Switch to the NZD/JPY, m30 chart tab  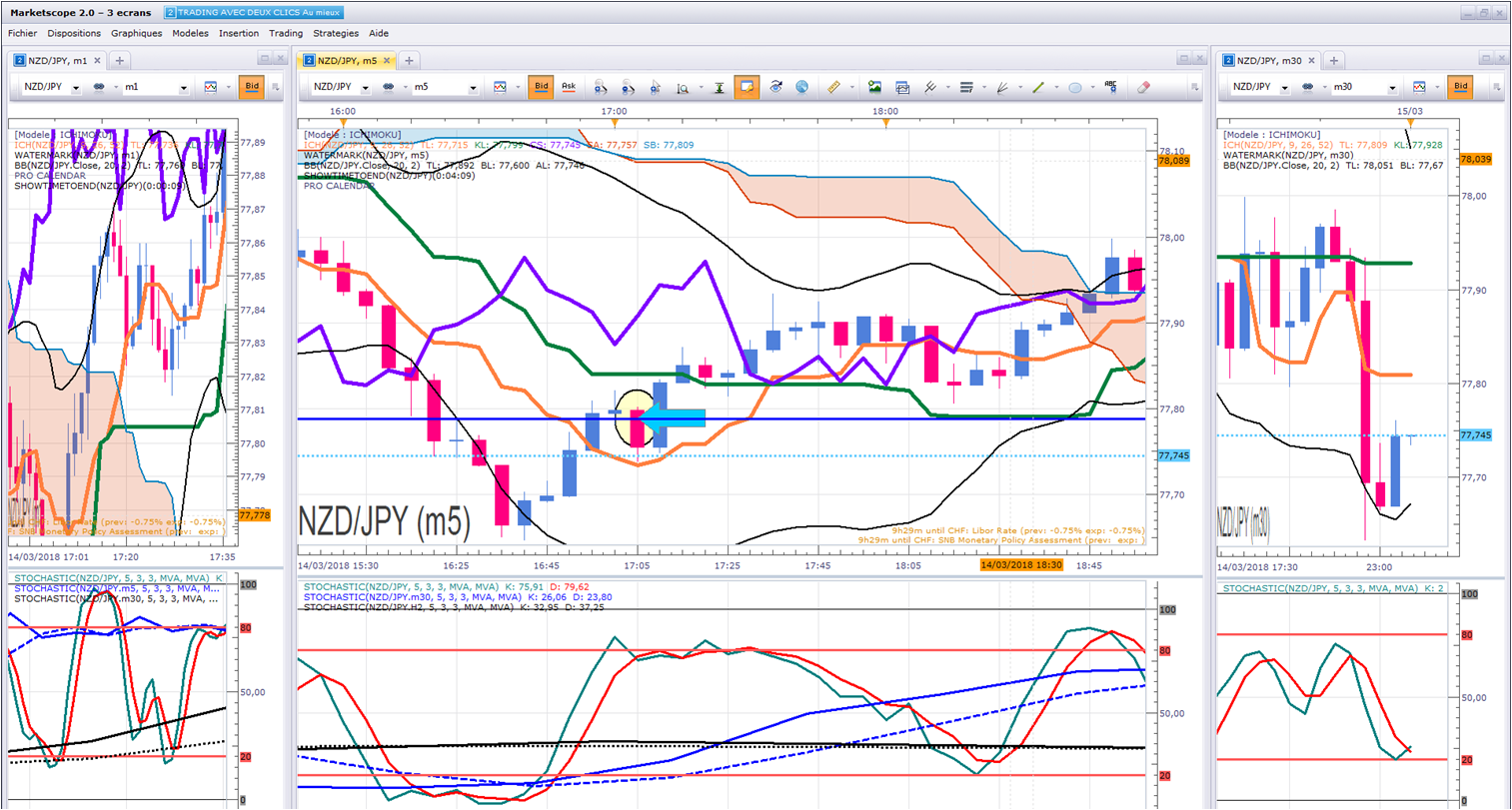click(1267, 60)
